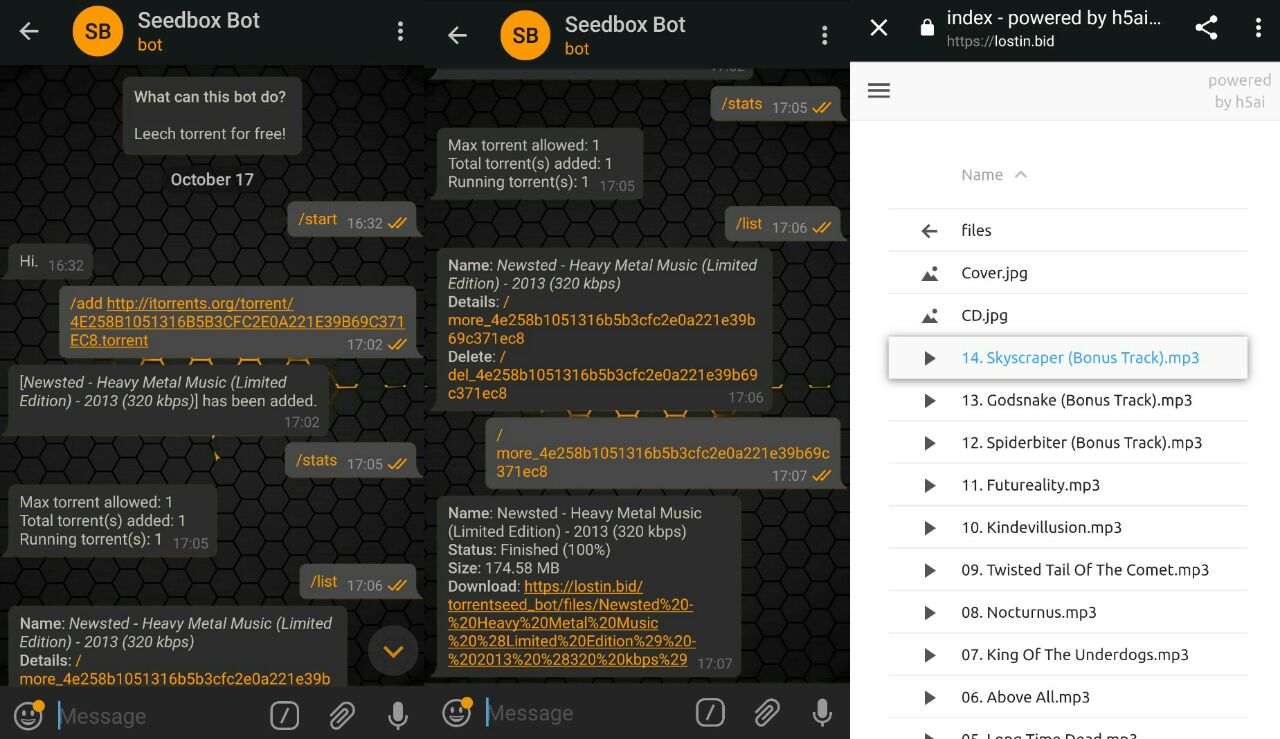This screenshot has height=739, width=1280.
Task: Click the image icon beside CD.jpg
Action: point(929,315)
